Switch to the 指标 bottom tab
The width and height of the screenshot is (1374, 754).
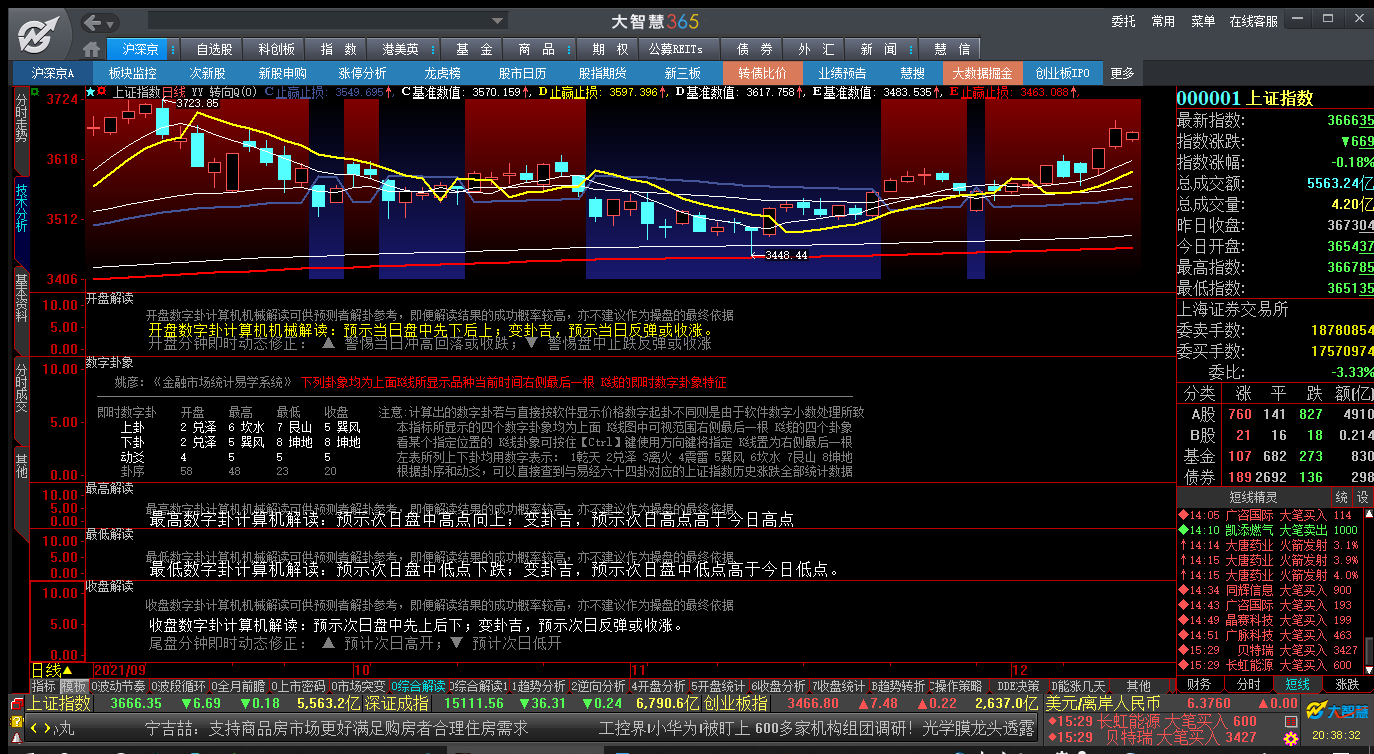pos(44,686)
